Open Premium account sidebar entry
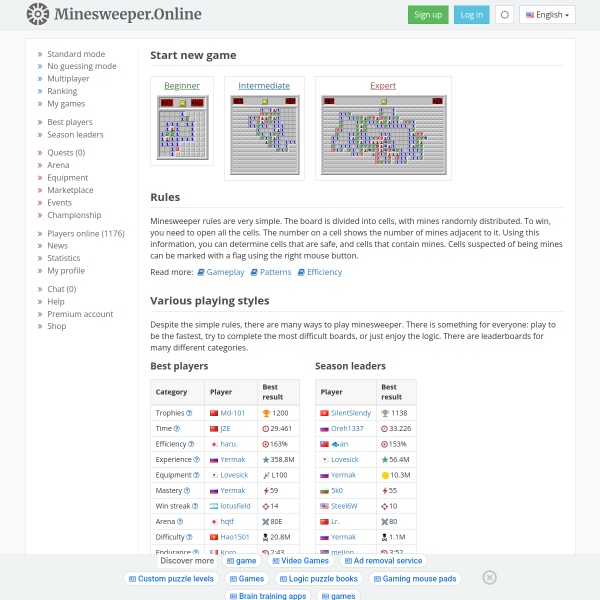The height and width of the screenshot is (600, 600). tap(80, 314)
